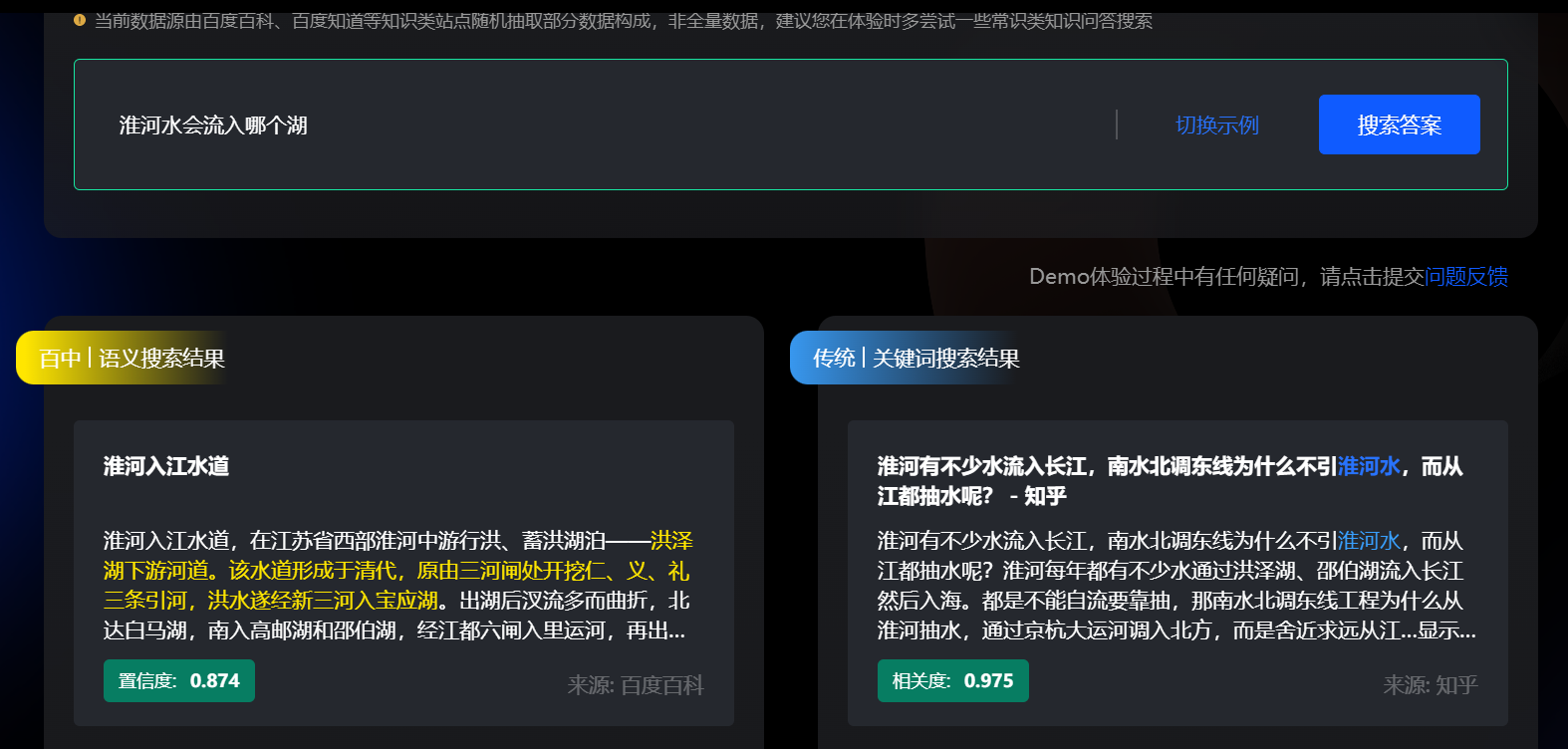Open the 淮河入江水道 result title
Screen dimensions: 1568x749
(166, 466)
